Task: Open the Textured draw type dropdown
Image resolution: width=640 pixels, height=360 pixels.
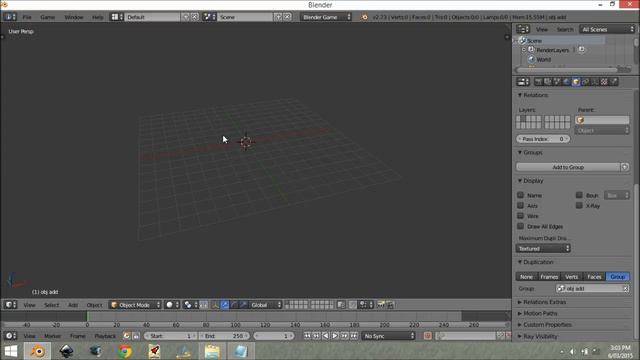Action: 543,249
